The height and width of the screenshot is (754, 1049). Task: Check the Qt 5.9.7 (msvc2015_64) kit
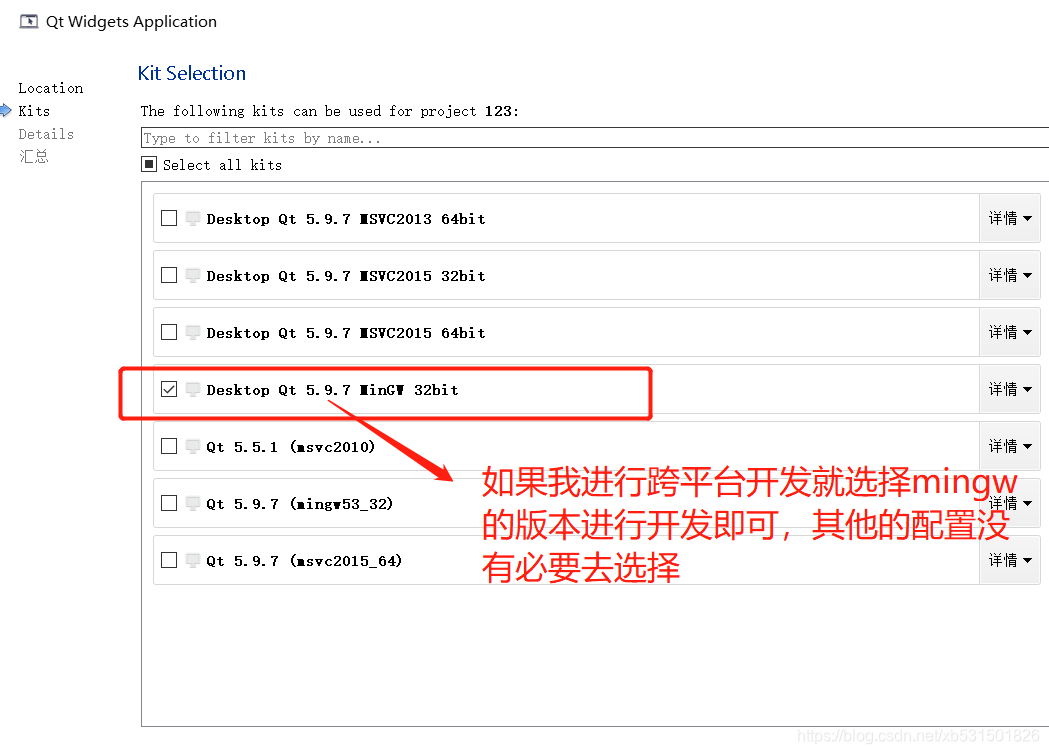[x=169, y=560]
